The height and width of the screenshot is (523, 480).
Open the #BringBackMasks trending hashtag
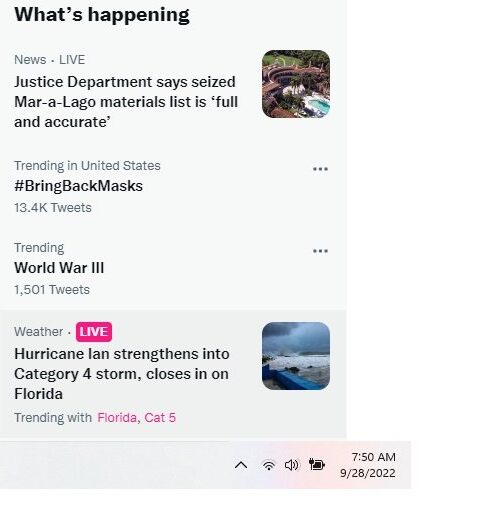[x=78, y=186]
